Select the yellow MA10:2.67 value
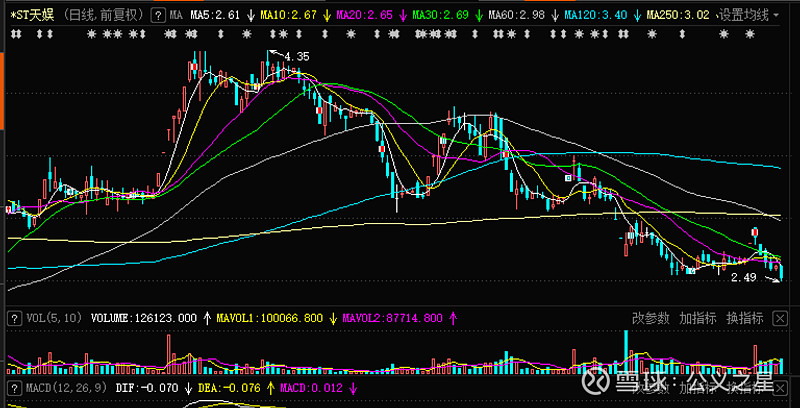800x408 pixels. [x=289, y=16]
